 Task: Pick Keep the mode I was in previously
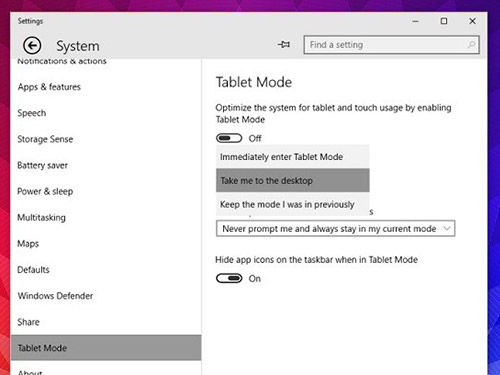[x=293, y=204]
